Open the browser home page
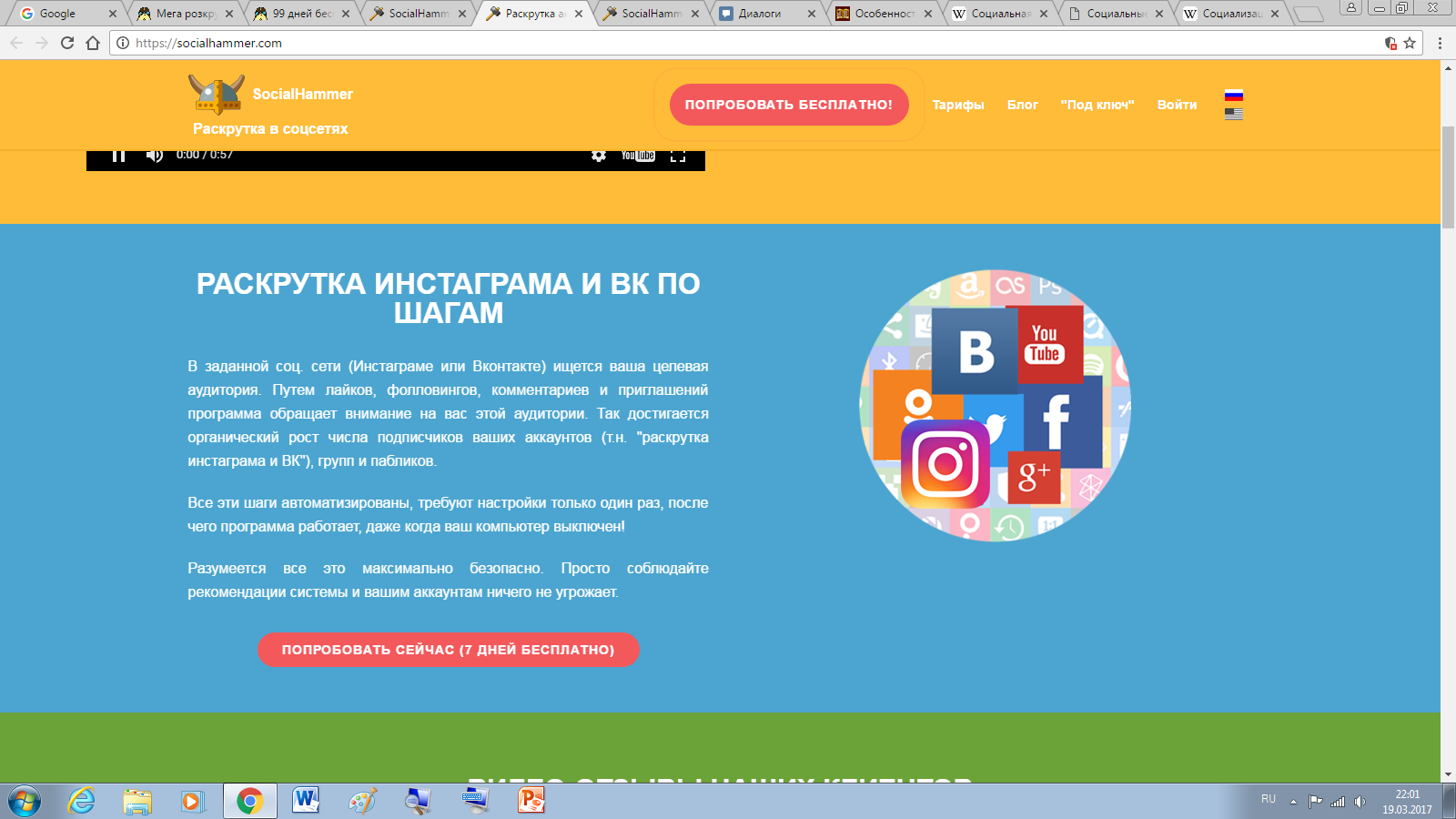Viewport: 1456px width, 819px height. click(93, 43)
